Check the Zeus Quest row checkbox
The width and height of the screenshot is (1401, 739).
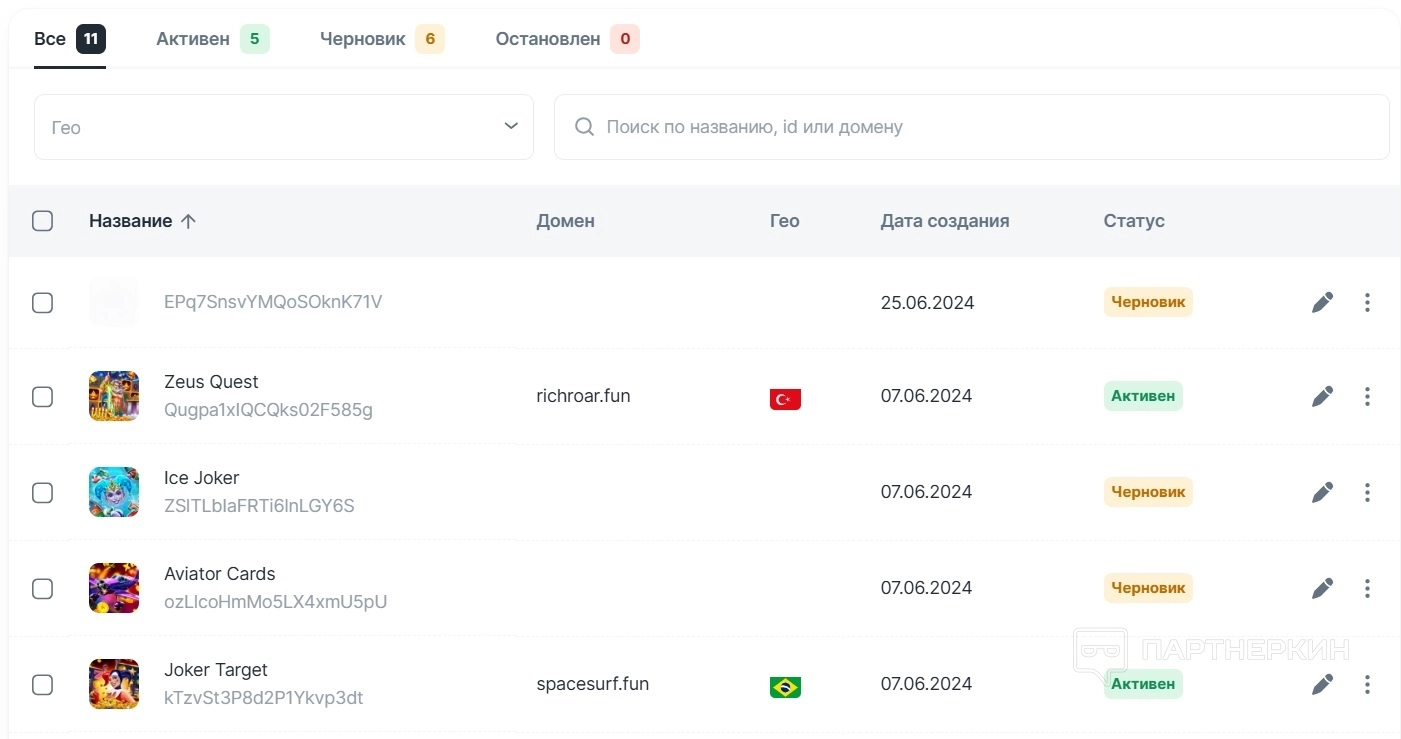pos(42,397)
